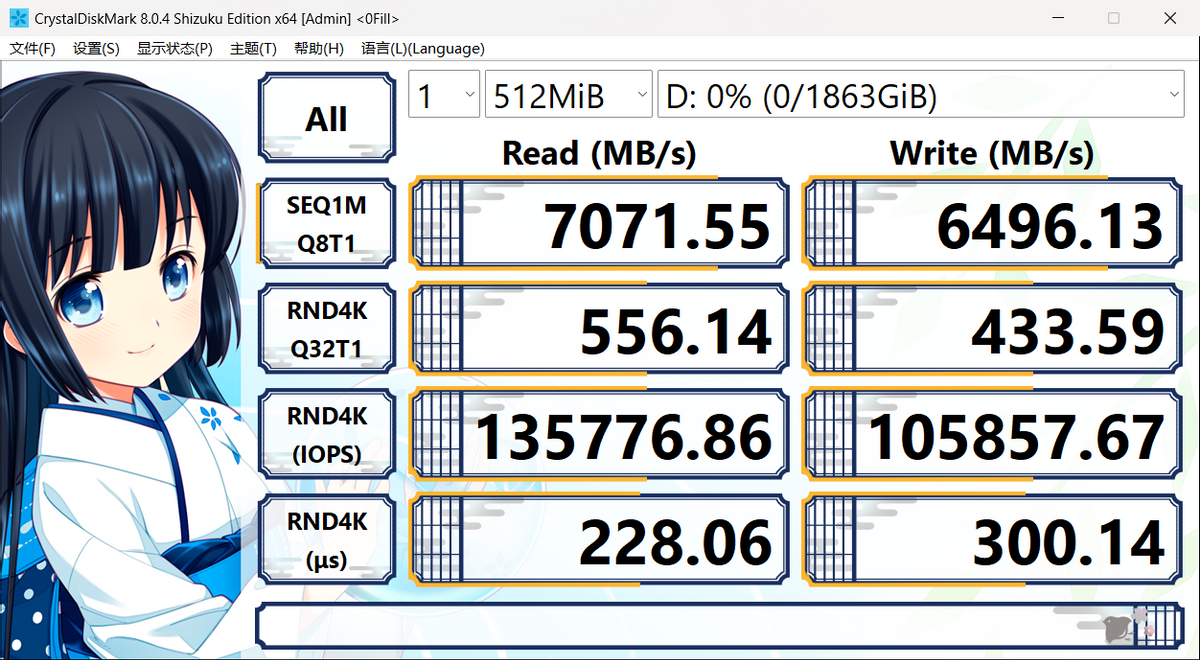Click the Write (MB/s) column header

pos(992,153)
